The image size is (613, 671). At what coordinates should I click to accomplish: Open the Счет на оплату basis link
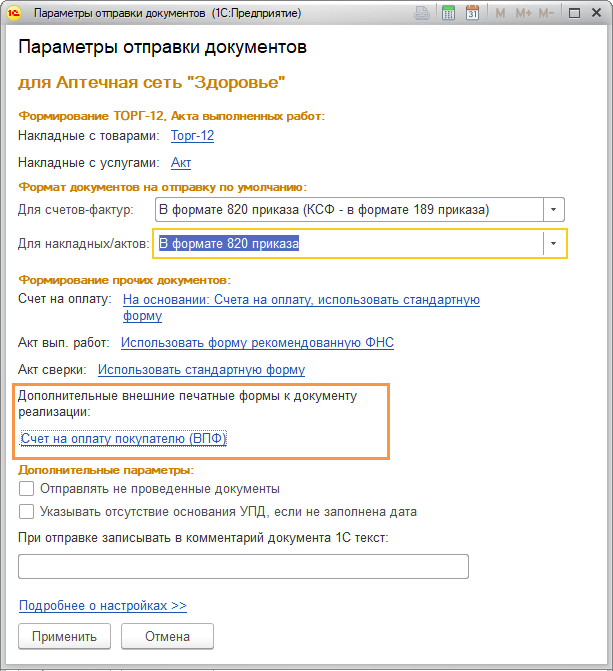(x=301, y=308)
